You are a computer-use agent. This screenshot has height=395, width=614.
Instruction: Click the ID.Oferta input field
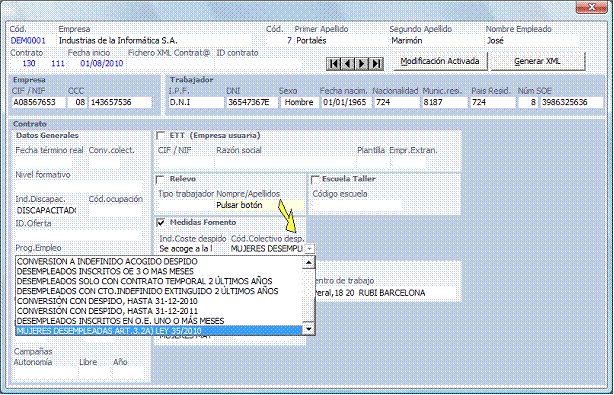(78, 234)
